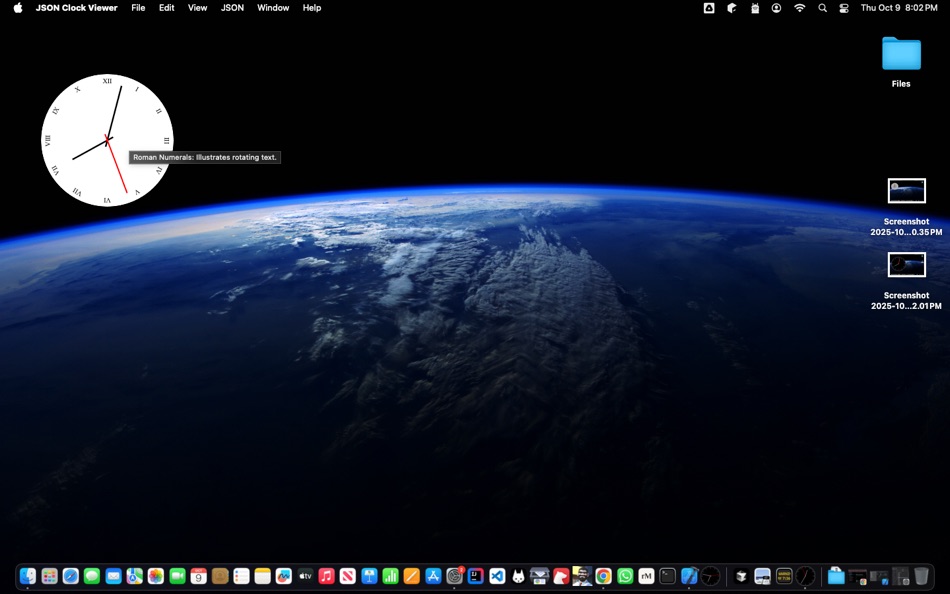The width and height of the screenshot is (950, 594).
Task: Open the Screenshot 2025-10...0.35PM file
Action: click(x=906, y=190)
